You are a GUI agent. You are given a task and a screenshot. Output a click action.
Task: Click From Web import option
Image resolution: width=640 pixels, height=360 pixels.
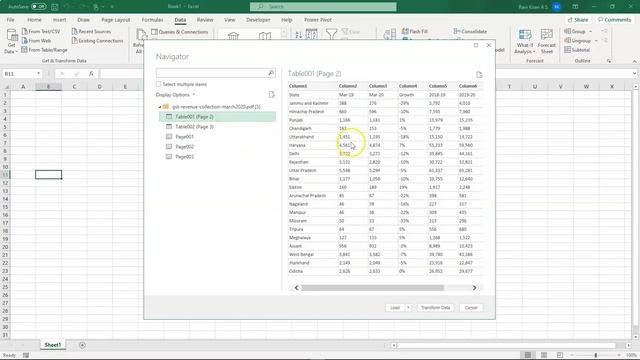pos(36,40)
